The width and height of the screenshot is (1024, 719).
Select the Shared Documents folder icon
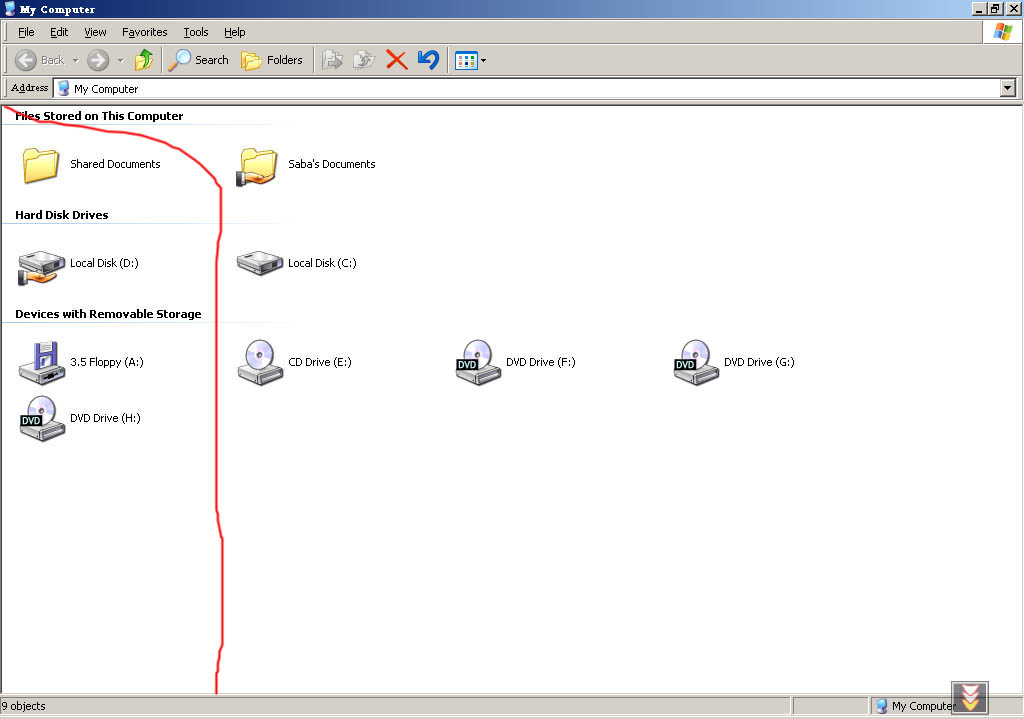coord(41,165)
